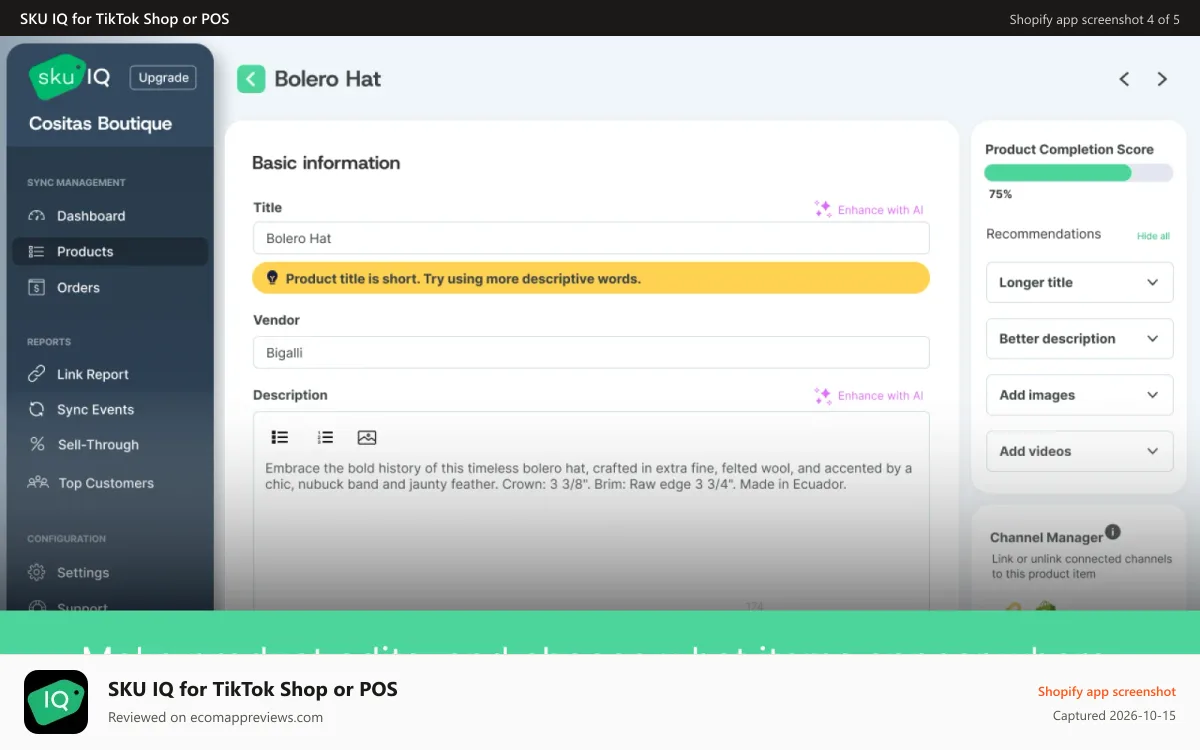
Task: Click the Sync Events refresh icon
Action: [37, 410]
